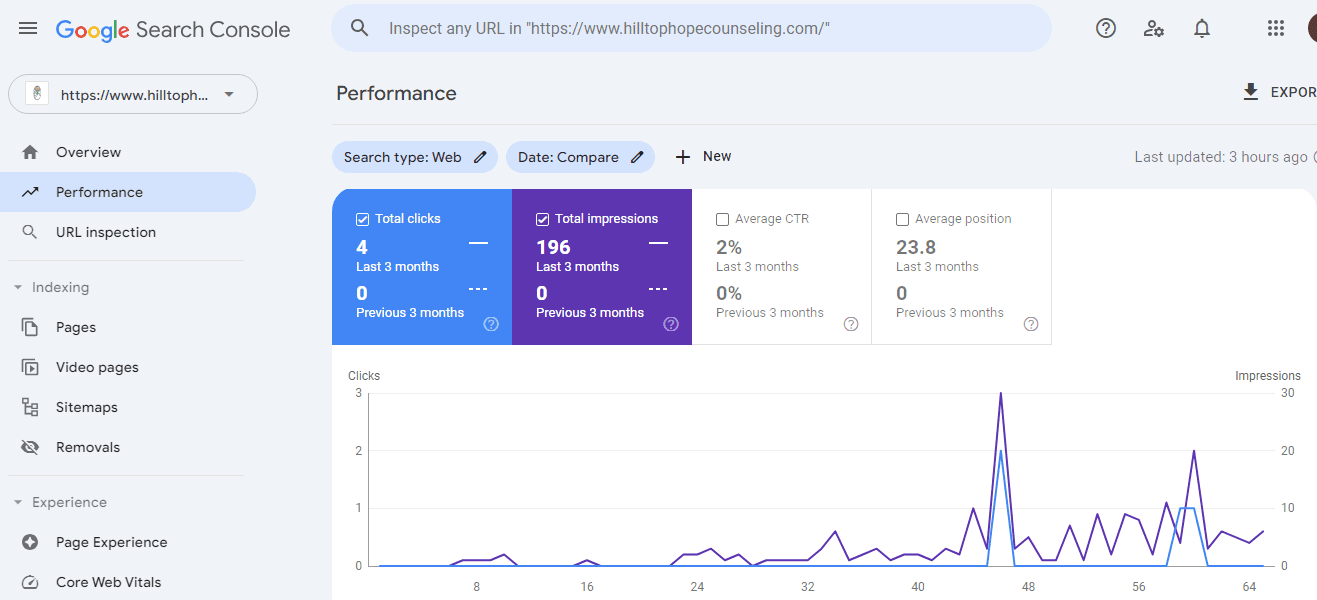
Task: Check the Average position checkbox
Action: [x=903, y=219]
